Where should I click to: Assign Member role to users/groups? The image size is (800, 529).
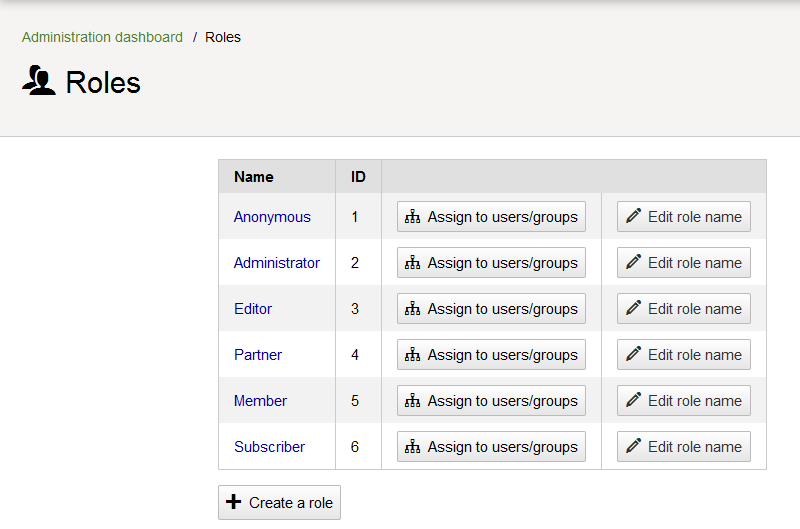491,400
